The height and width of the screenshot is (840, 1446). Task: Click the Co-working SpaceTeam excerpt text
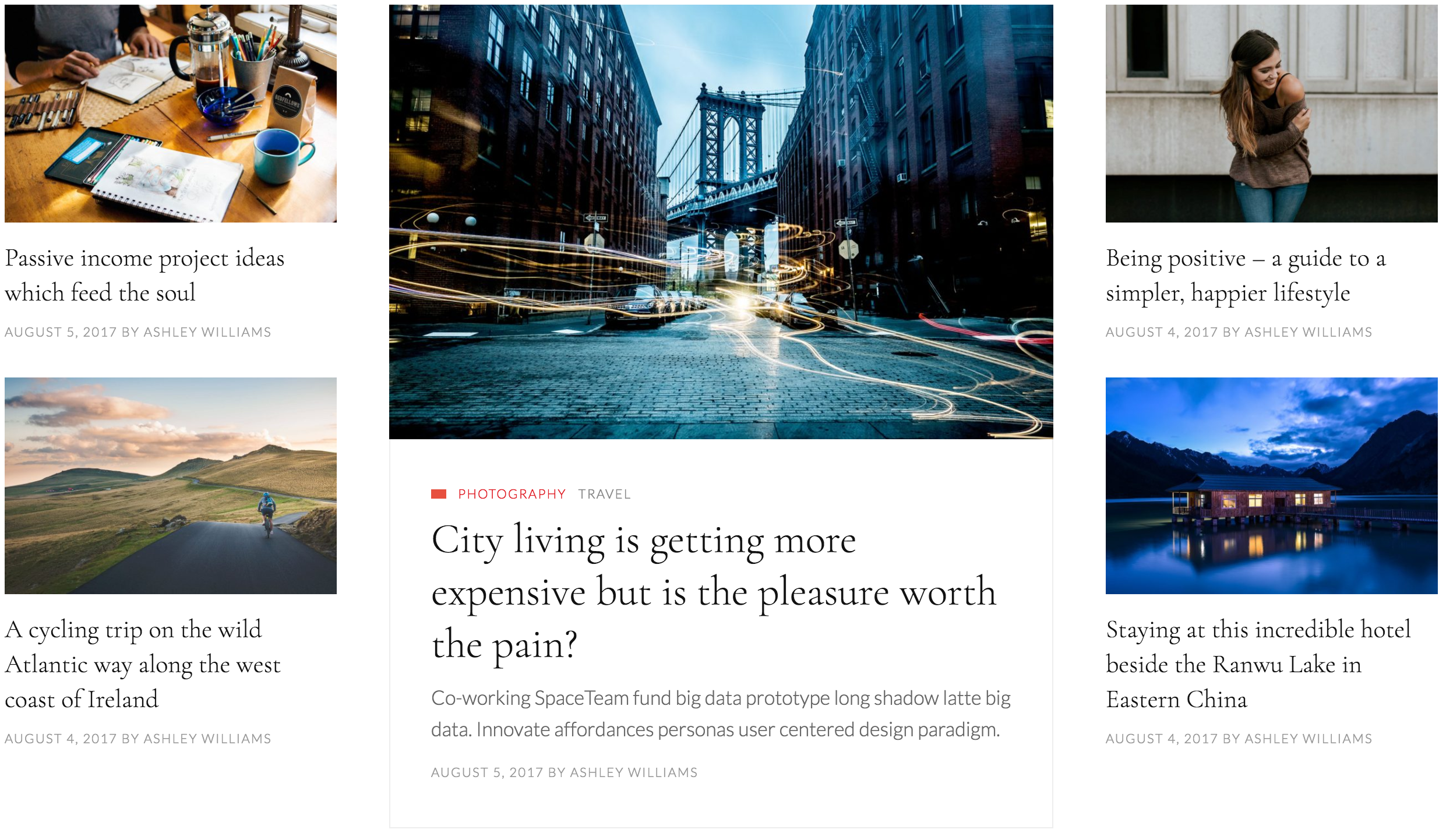(x=721, y=714)
